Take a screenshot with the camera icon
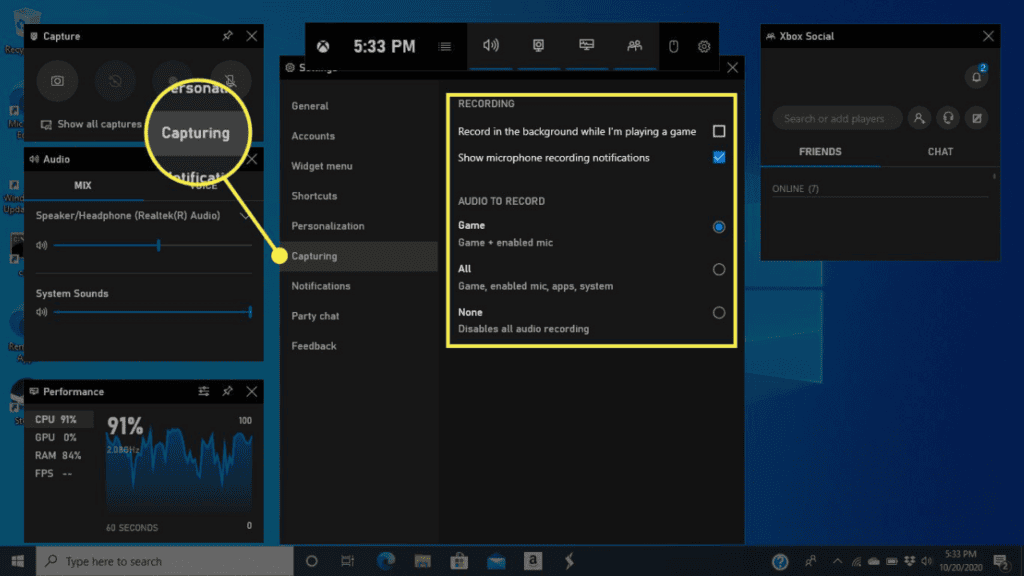The height and width of the screenshot is (576, 1024). click(x=57, y=81)
